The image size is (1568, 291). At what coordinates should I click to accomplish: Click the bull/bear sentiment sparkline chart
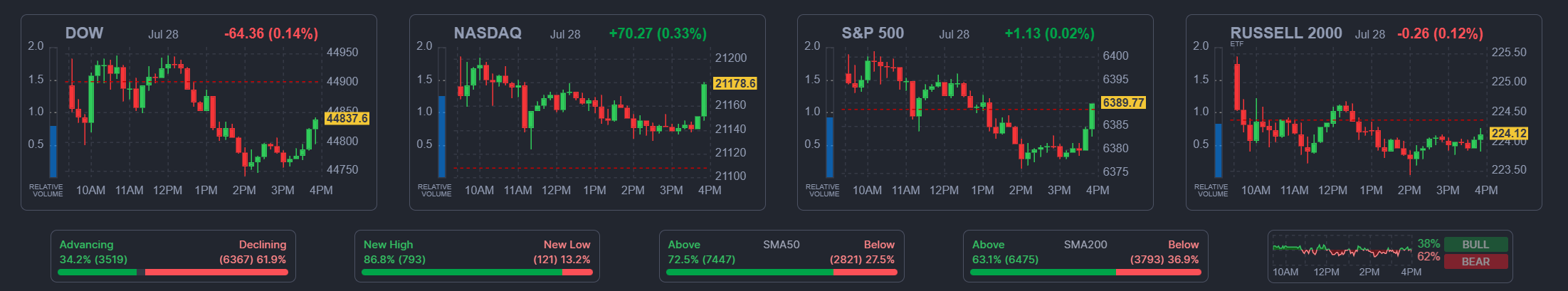1342,250
